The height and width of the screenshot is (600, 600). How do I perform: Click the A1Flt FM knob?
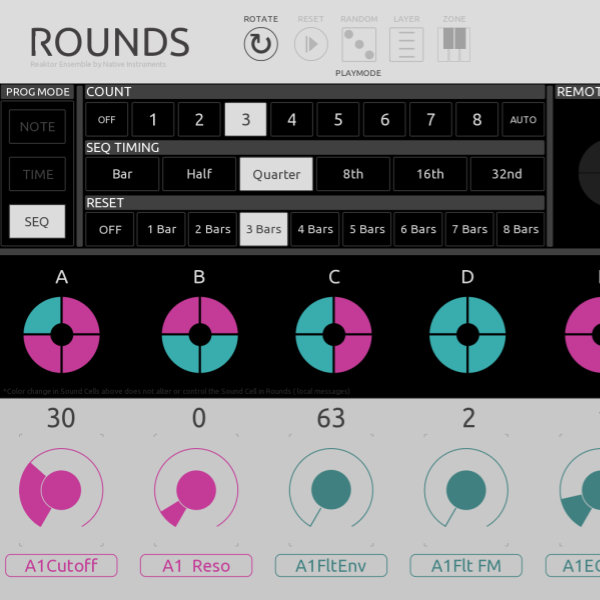[x=466, y=489]
